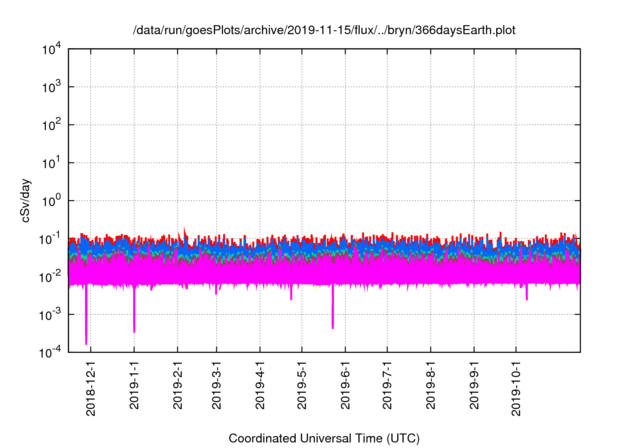Select the 2019-2-1 date tick label

pyautogui.click(x=177, y=384)
